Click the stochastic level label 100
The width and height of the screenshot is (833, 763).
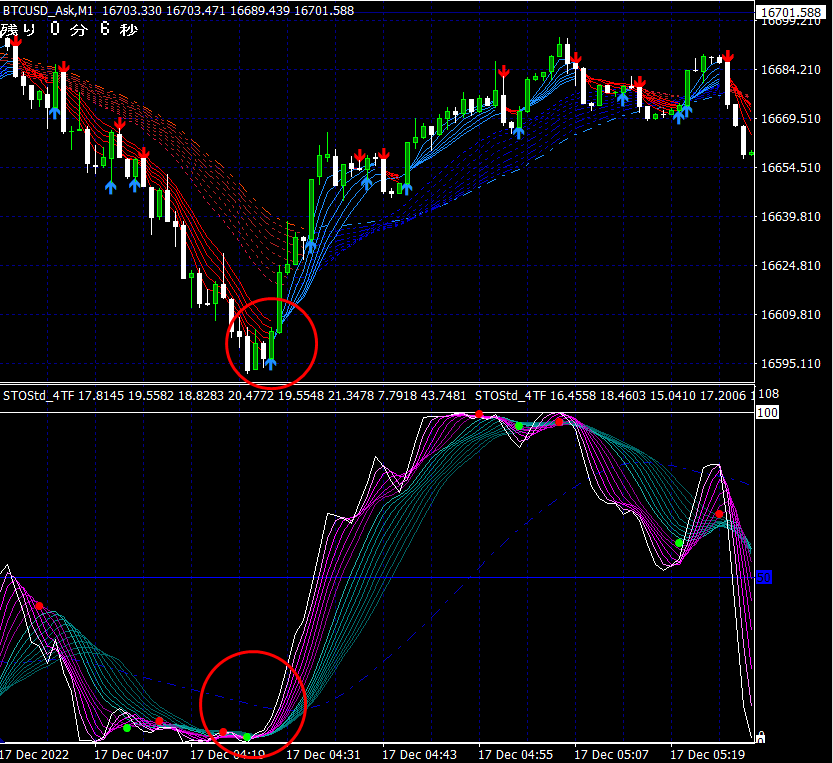pos(767,412)
